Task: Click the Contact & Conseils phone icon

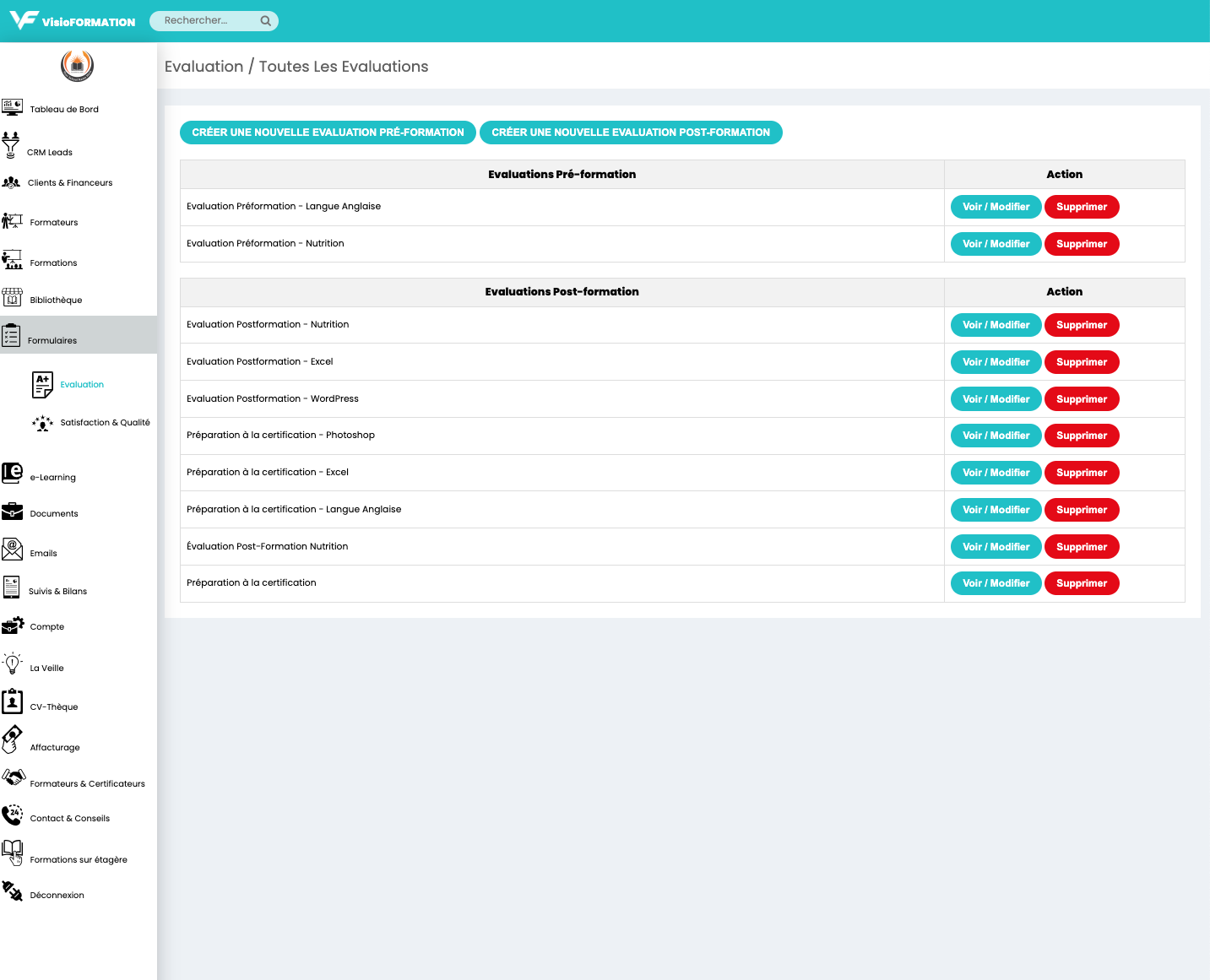Action: pyautogui.click(x=12, y=815)
